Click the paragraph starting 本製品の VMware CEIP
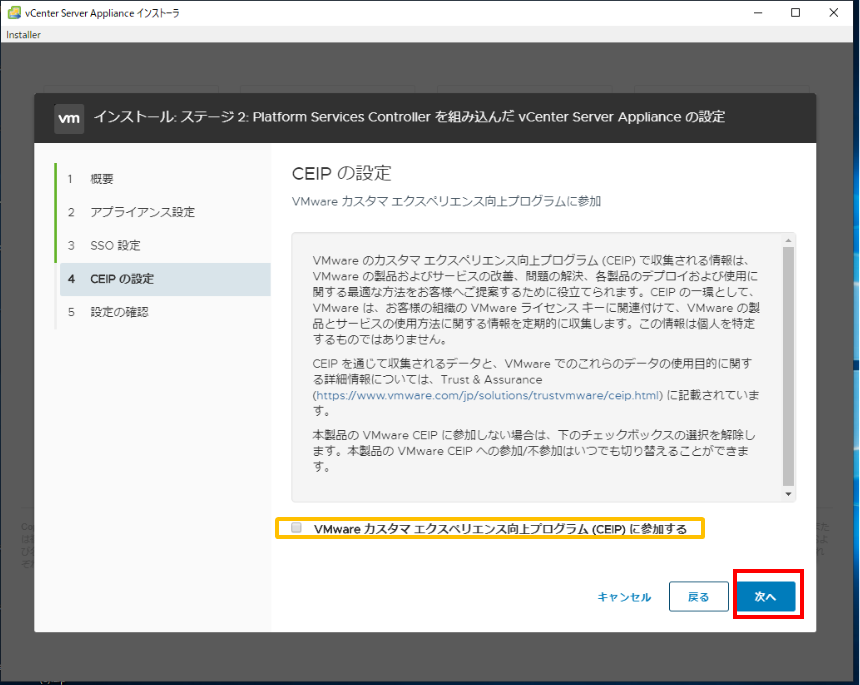 coord(534,451)
